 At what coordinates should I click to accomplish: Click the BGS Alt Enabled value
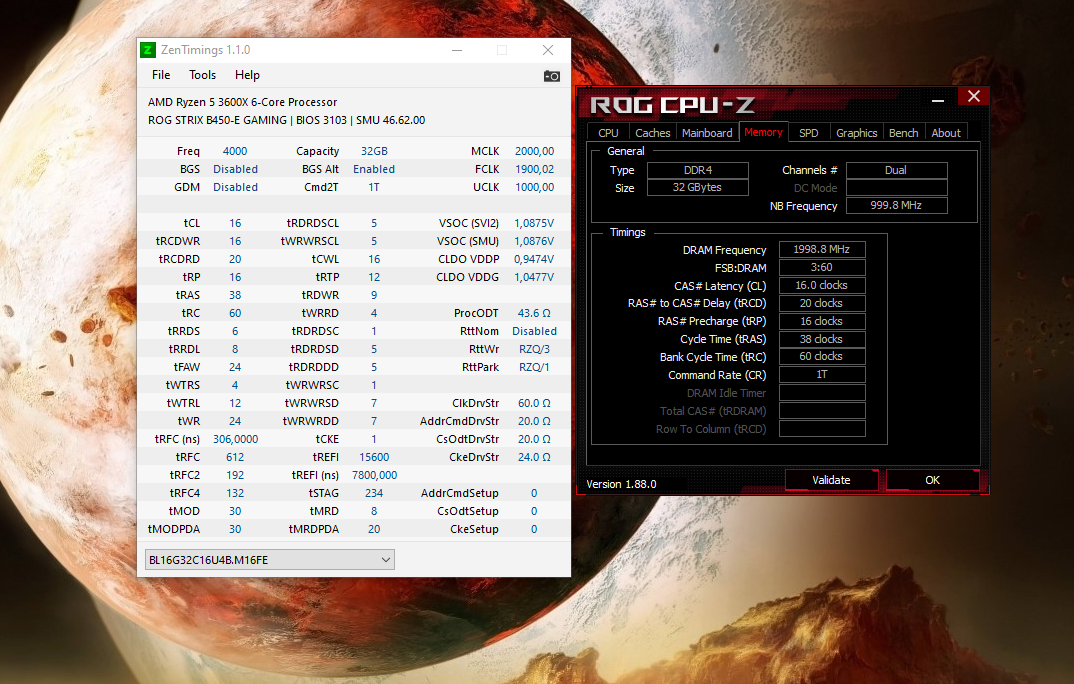374,169
